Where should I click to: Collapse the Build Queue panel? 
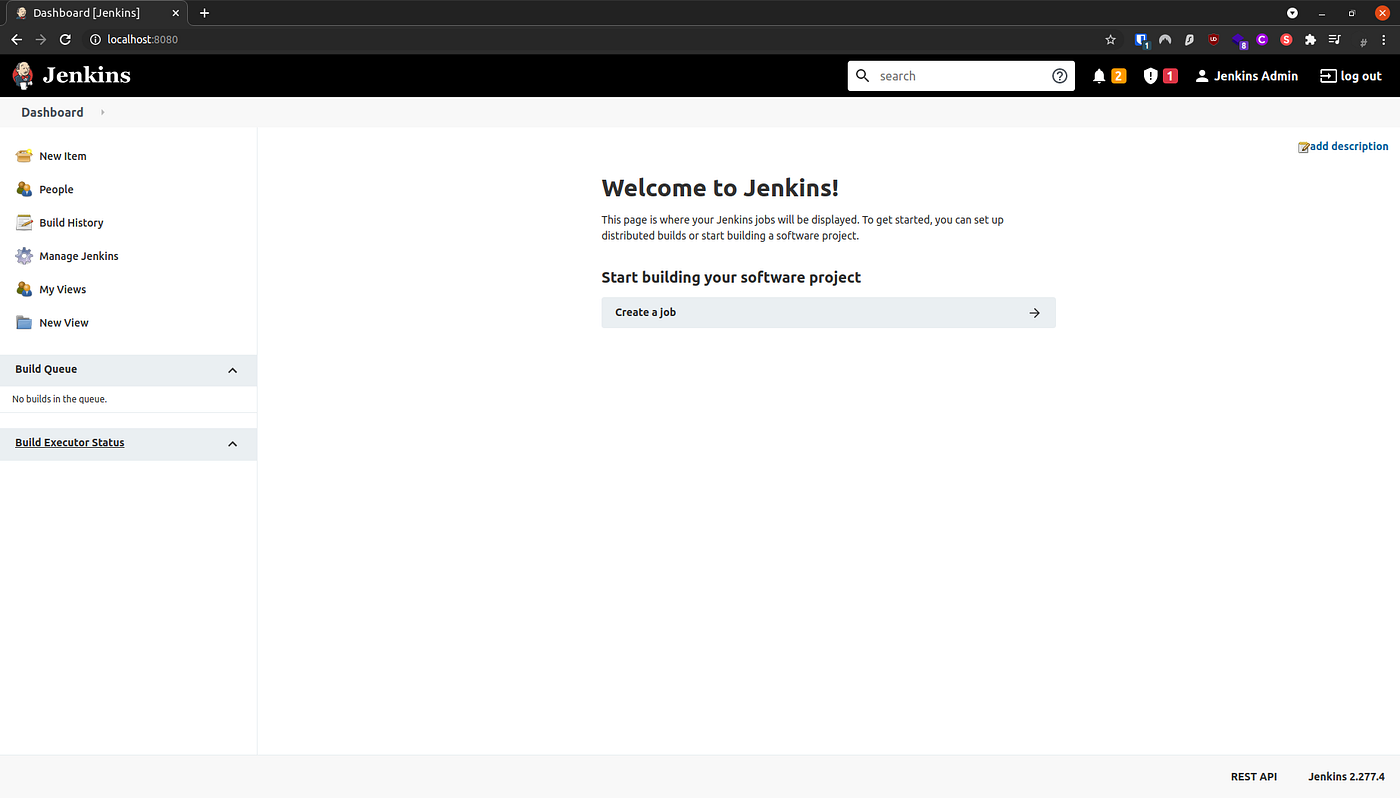click(232, 370)
